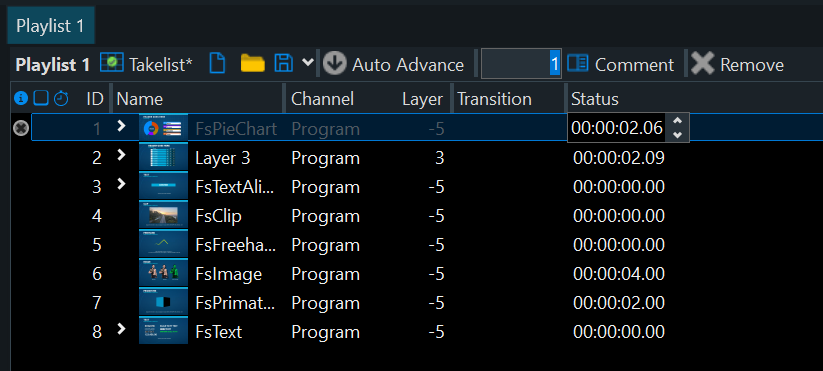The width and height of the screenshot is (823, 371).
Task: Click the blue info column icon
Action: (x=21, y=98)
